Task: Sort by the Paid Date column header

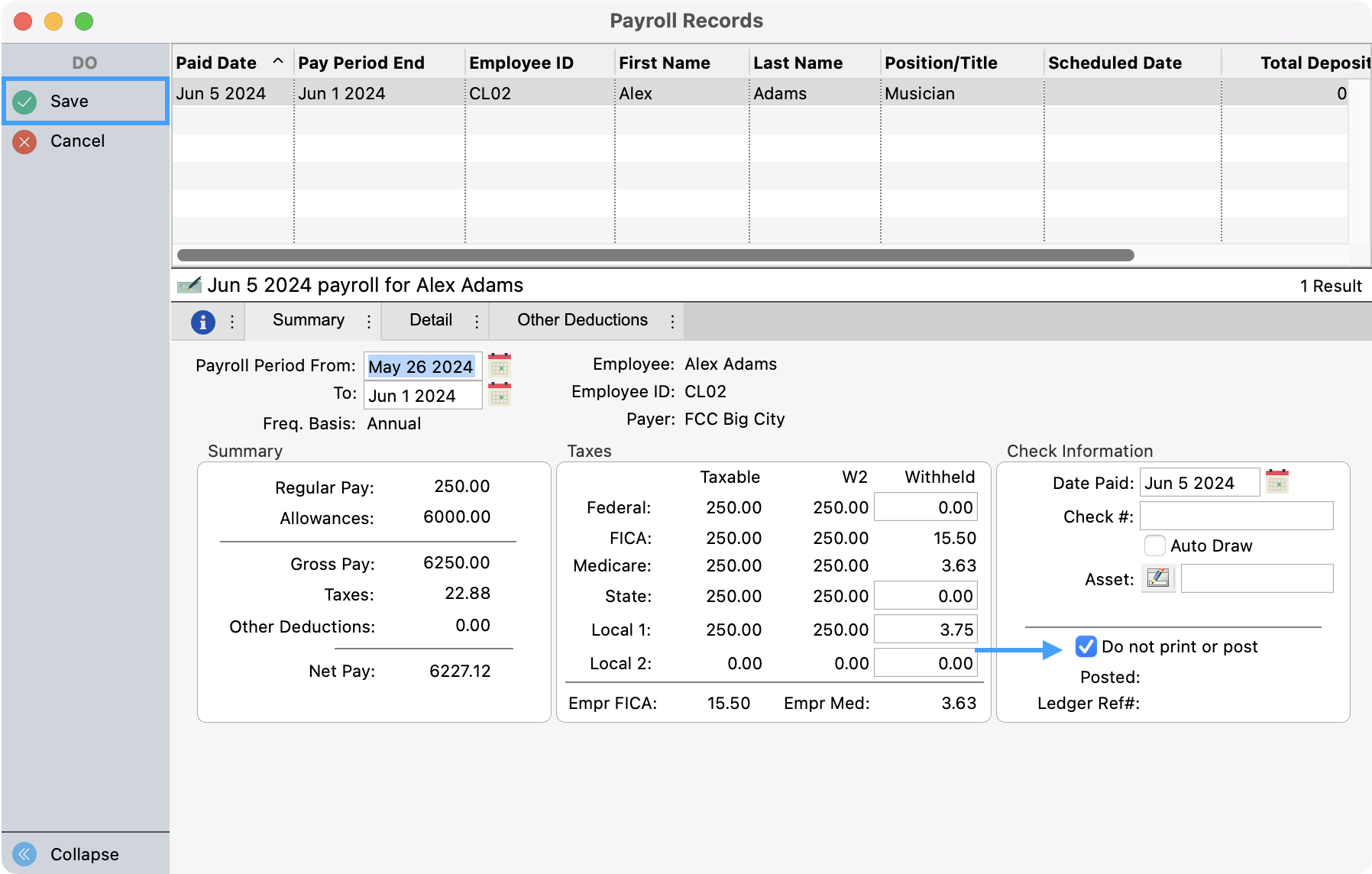Action: 217,63
